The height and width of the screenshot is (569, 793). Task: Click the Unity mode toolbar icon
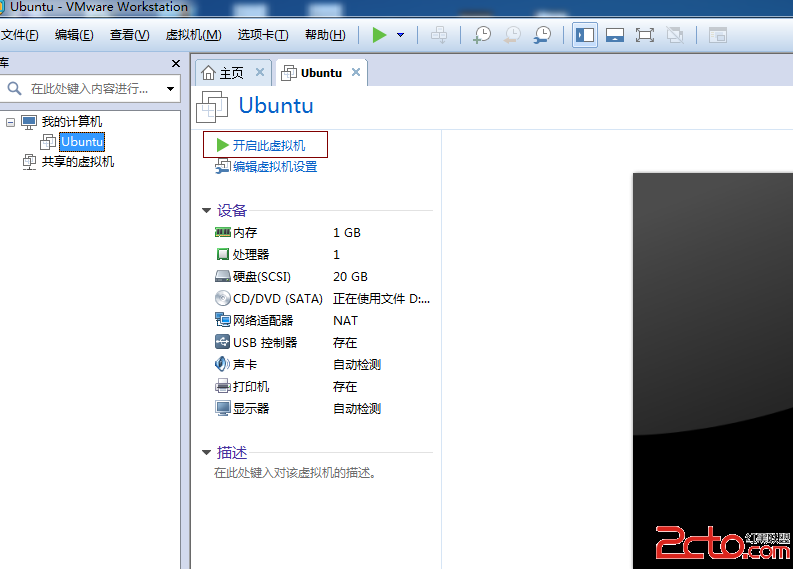tap(675, 35)
